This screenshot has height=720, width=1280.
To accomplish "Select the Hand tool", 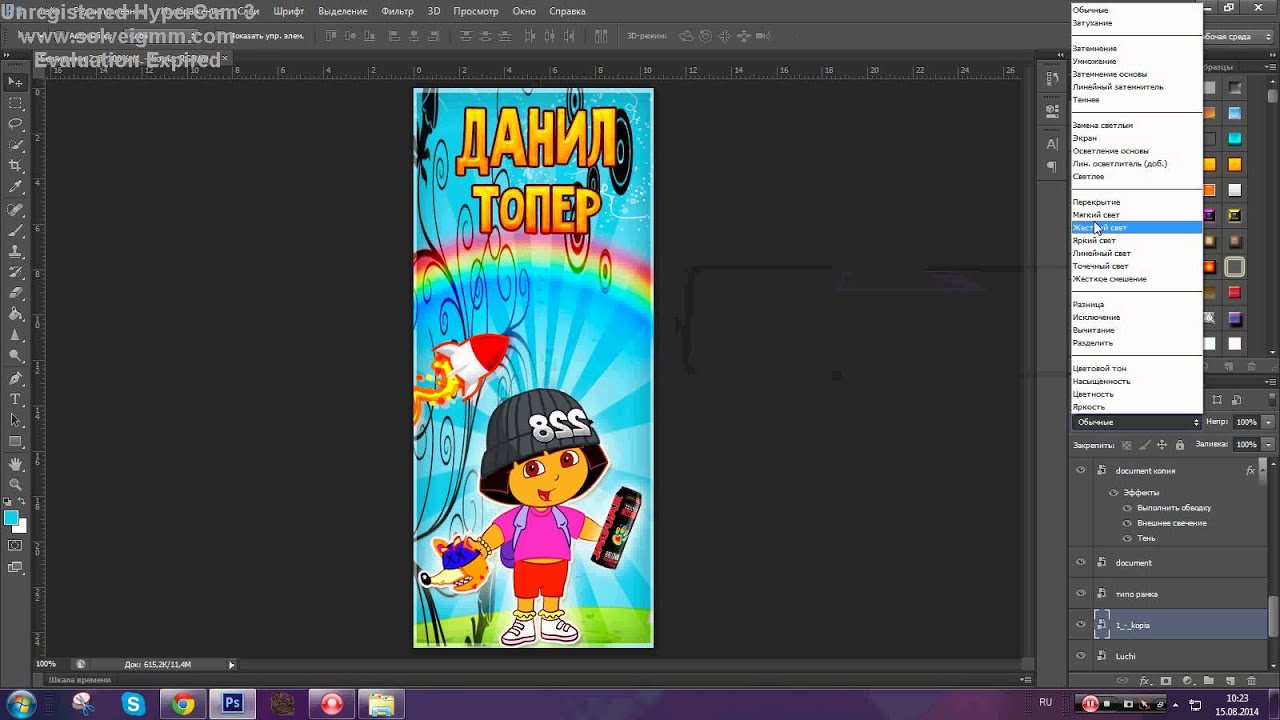I will point(15,465).
